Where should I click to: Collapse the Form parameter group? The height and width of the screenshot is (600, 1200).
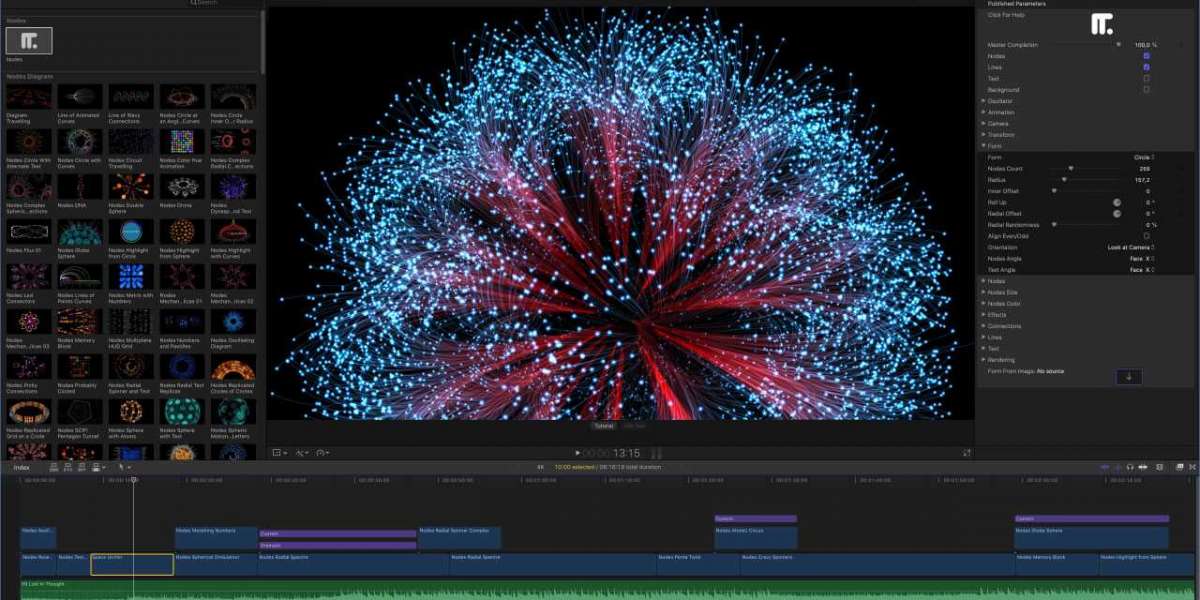(983, 146)
